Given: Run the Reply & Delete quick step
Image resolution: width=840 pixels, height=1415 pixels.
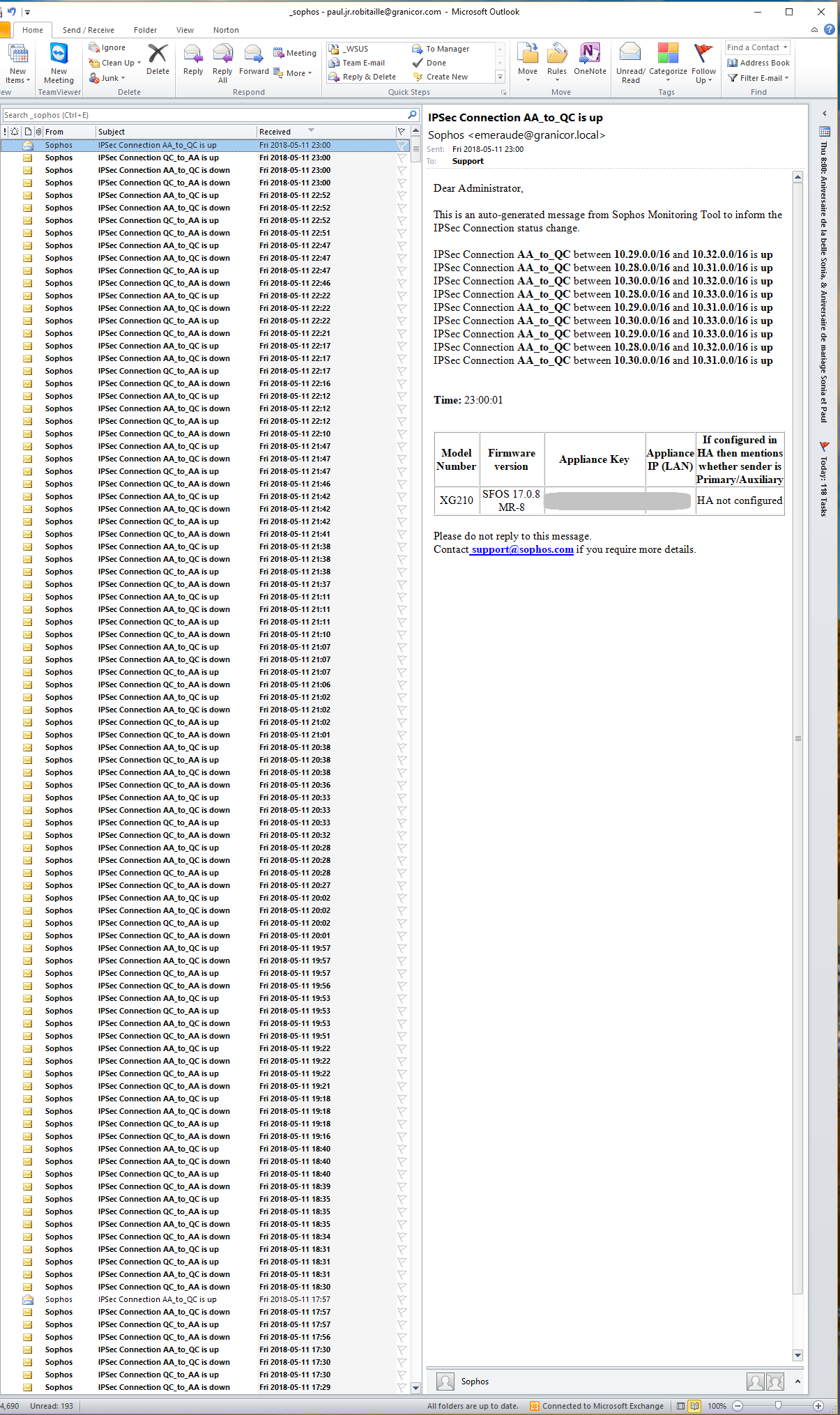Looking at the screenshot, I should 362,77.
